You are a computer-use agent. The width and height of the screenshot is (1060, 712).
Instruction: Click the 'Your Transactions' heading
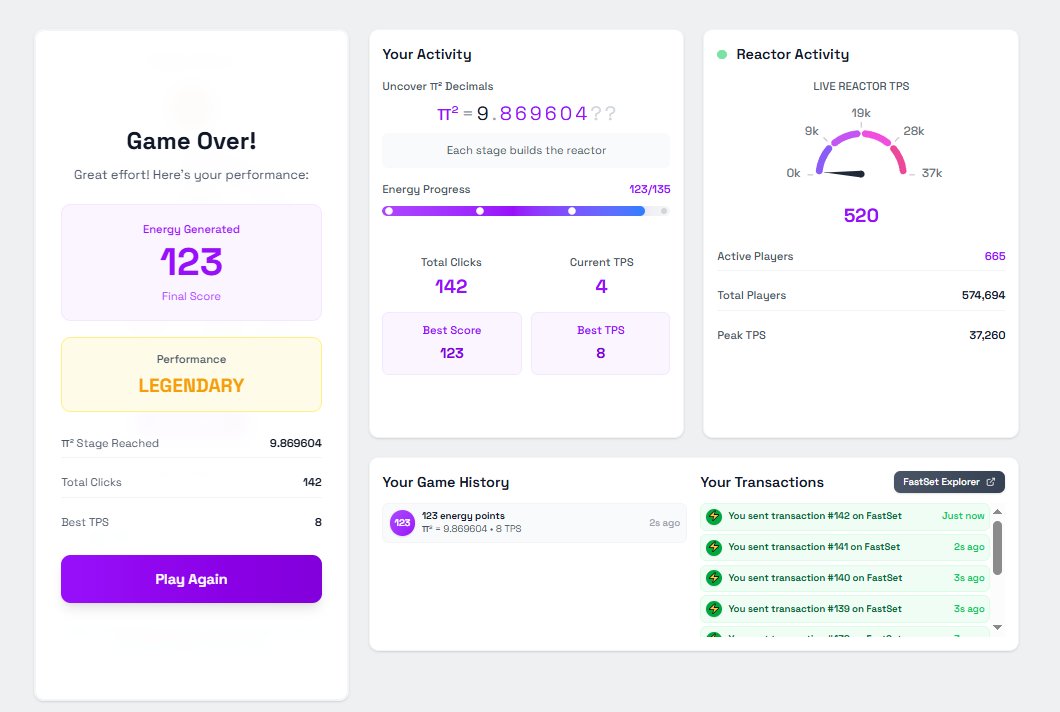762,482
